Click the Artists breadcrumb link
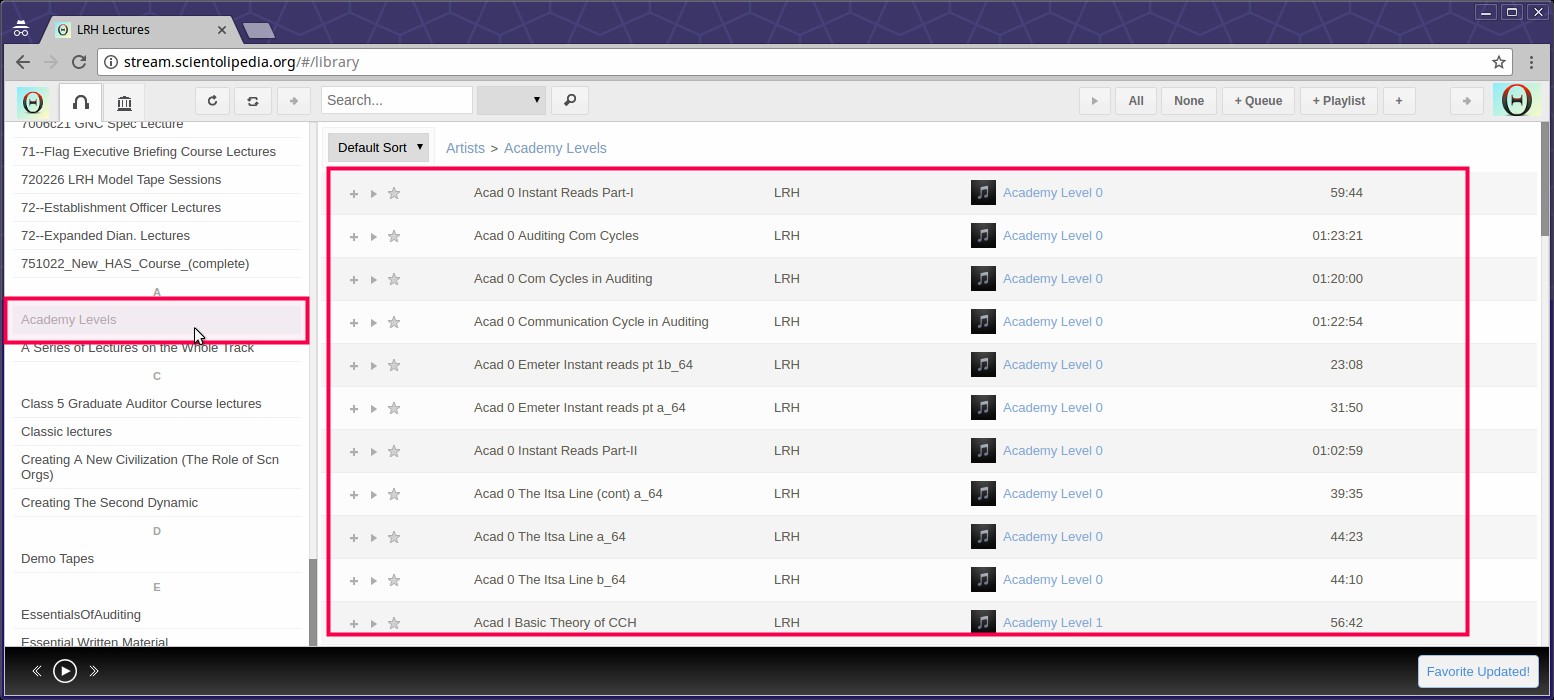The height and width of the screenshot is (700, 1554). (x=465, y=148)
